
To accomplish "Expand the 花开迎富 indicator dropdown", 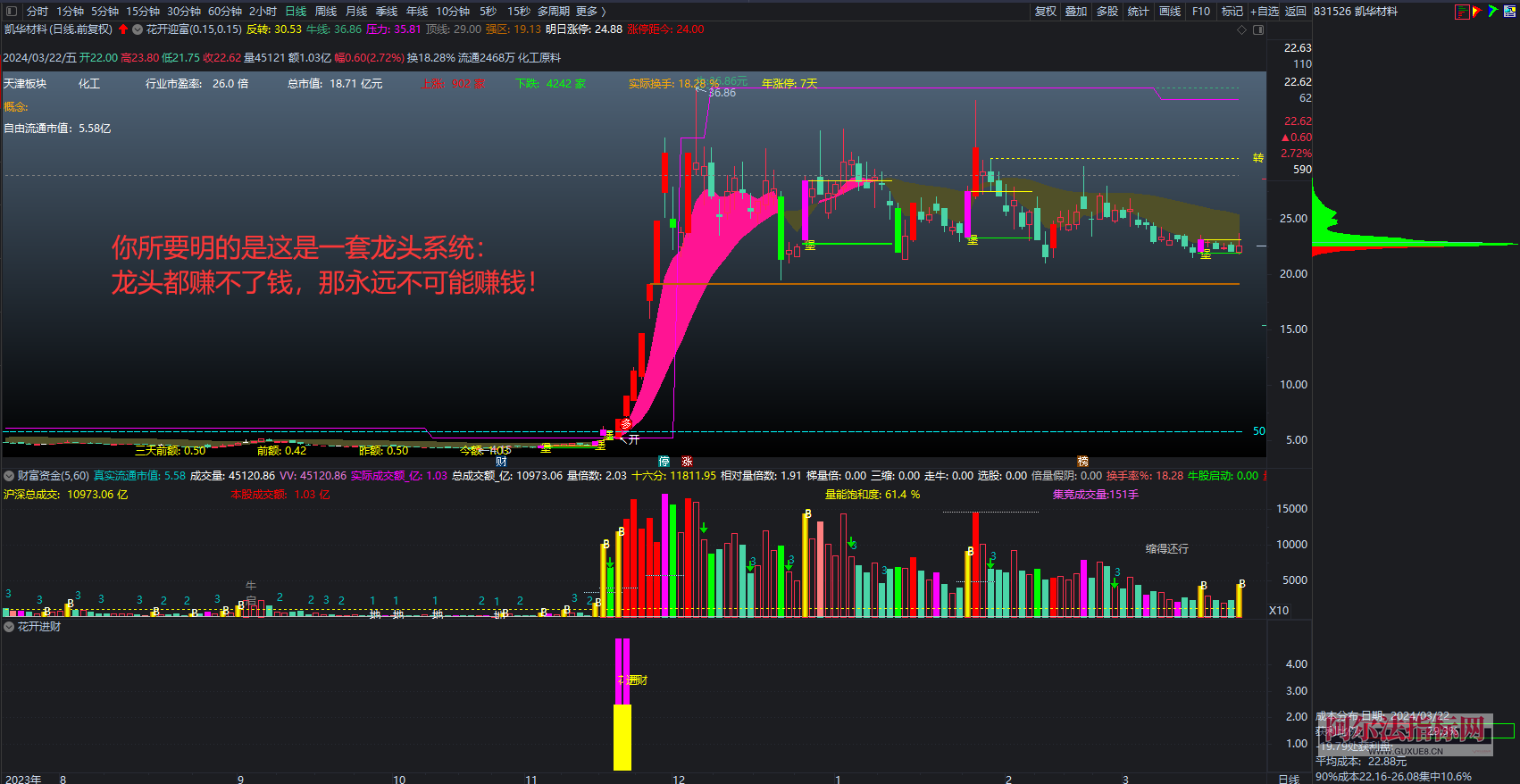I will tap(138, 29).
